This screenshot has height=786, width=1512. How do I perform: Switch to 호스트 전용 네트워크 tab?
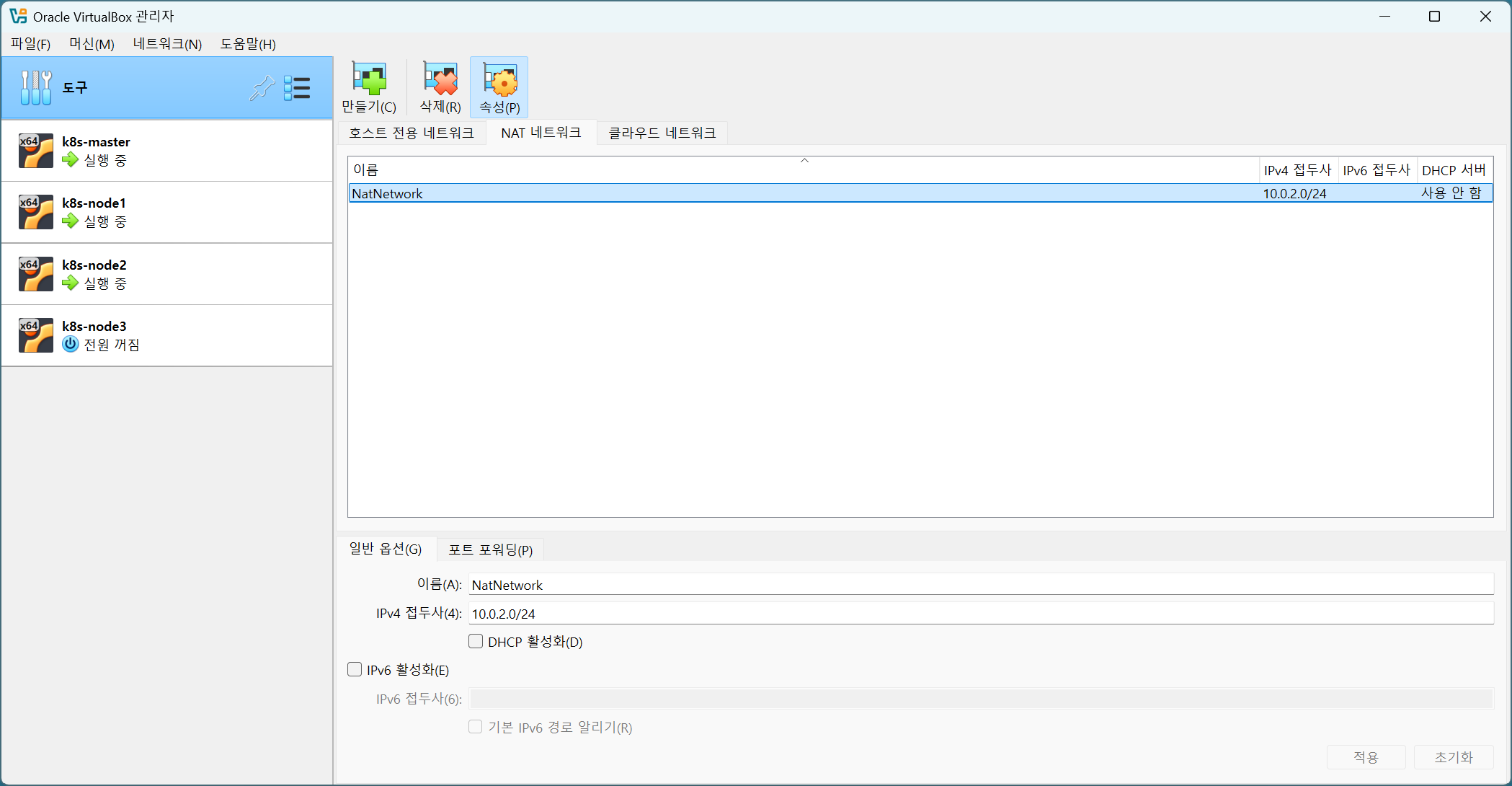412,133
